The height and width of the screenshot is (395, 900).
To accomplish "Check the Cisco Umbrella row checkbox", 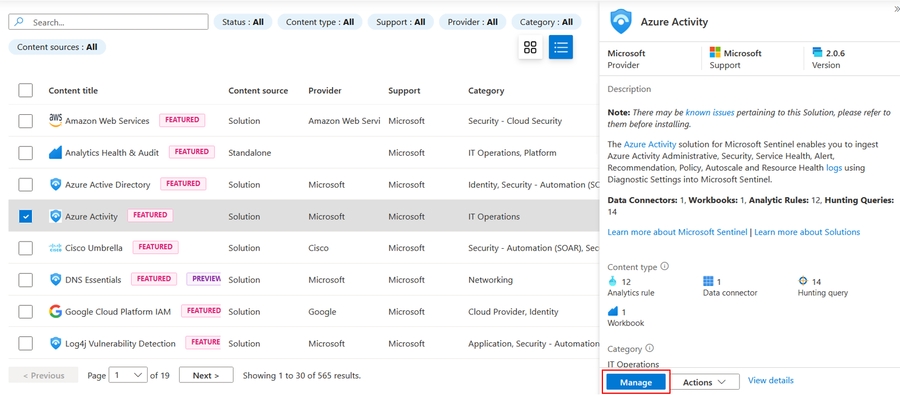I will coord(25,248).
